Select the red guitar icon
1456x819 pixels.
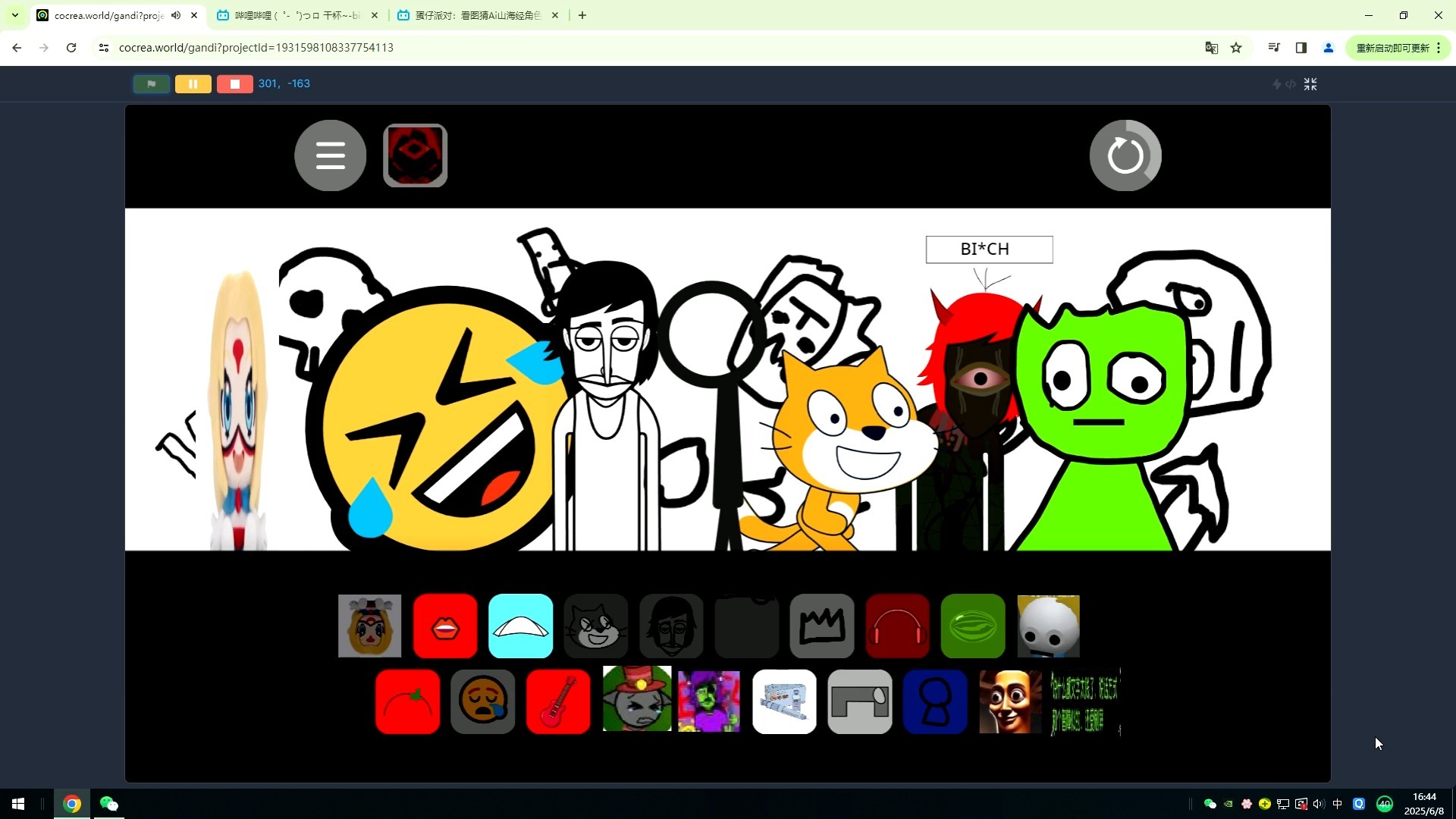(558, 701)
